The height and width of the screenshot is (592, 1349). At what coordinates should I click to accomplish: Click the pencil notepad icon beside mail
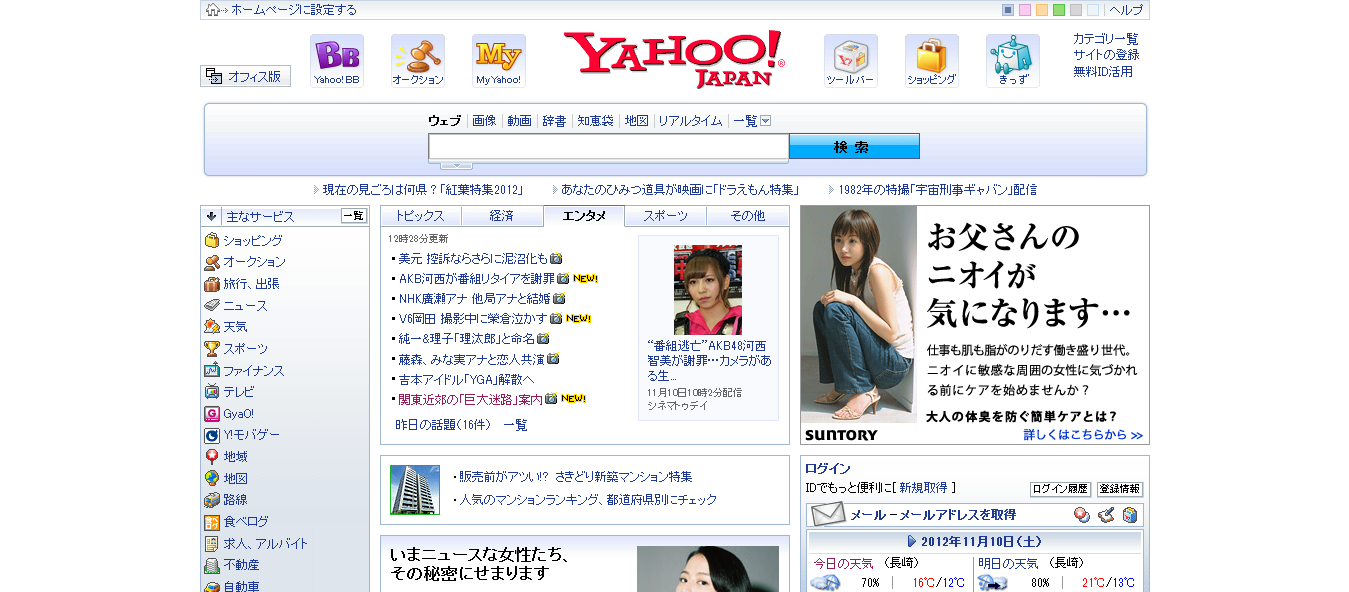(1106, 515)
